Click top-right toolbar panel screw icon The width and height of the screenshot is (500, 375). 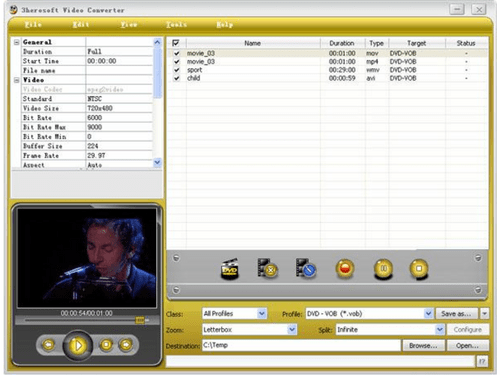coord(478,258)
